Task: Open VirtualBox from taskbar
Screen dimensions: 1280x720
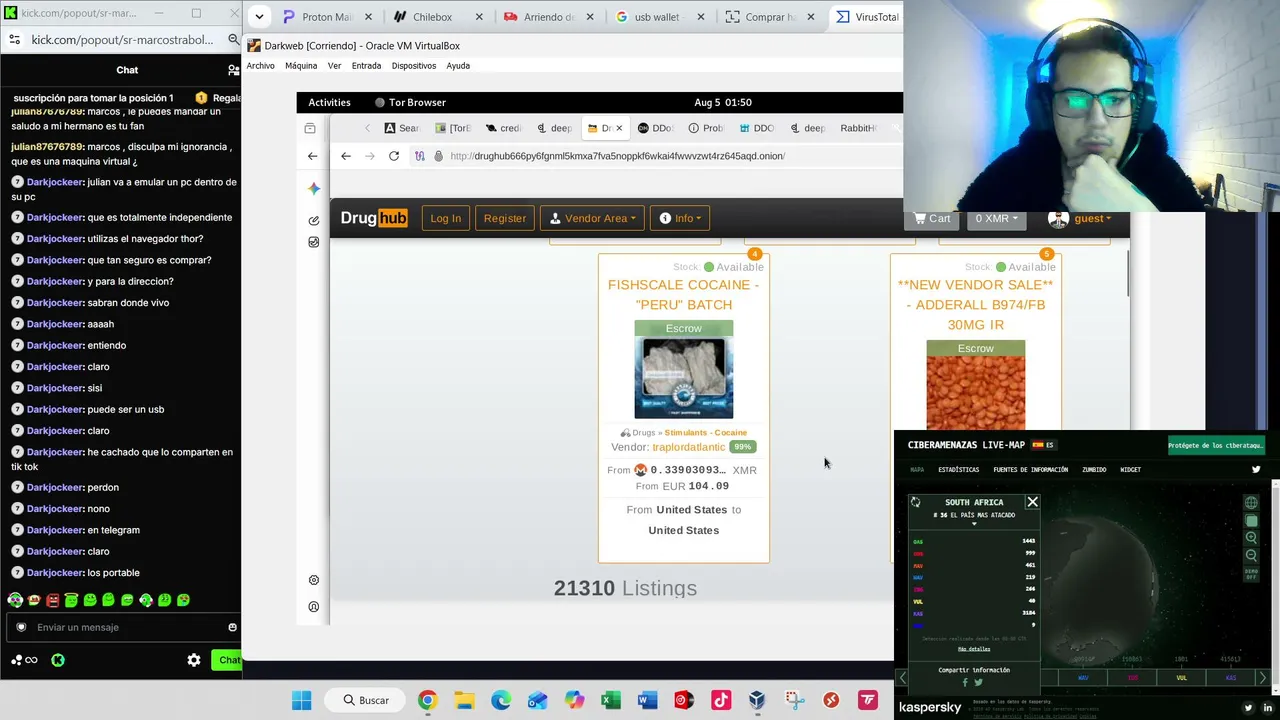Action: tap(757, 700)
